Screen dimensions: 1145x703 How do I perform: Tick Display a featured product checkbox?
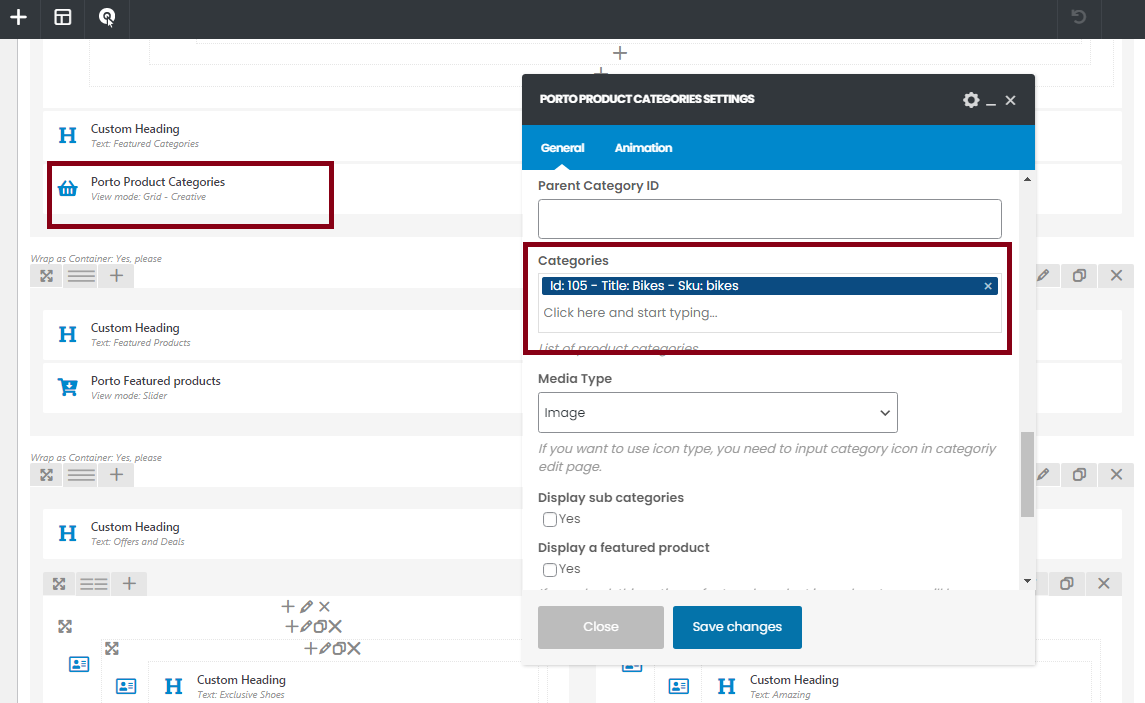[550, 569]
